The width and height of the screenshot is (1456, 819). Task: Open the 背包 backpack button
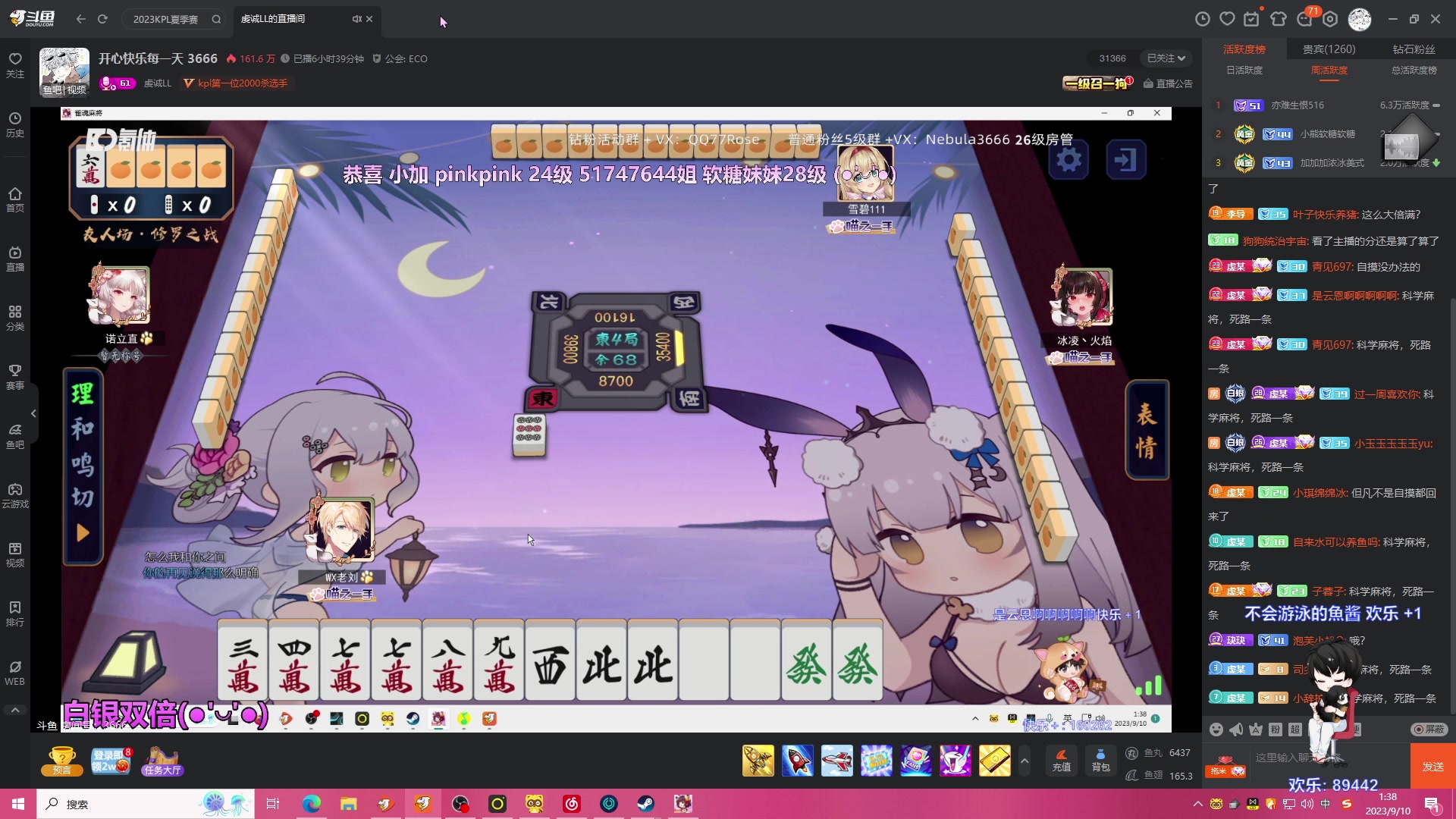click(1100, 761)
